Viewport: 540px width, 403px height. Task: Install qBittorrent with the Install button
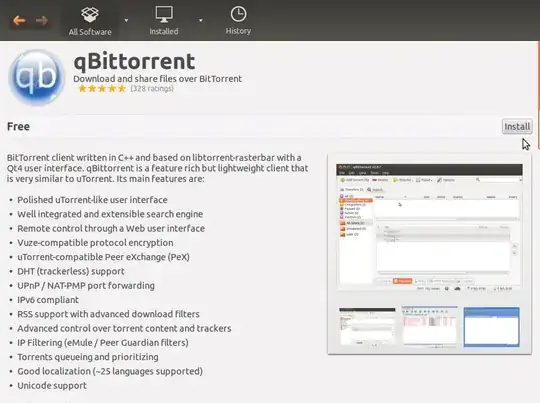point(517,127)
